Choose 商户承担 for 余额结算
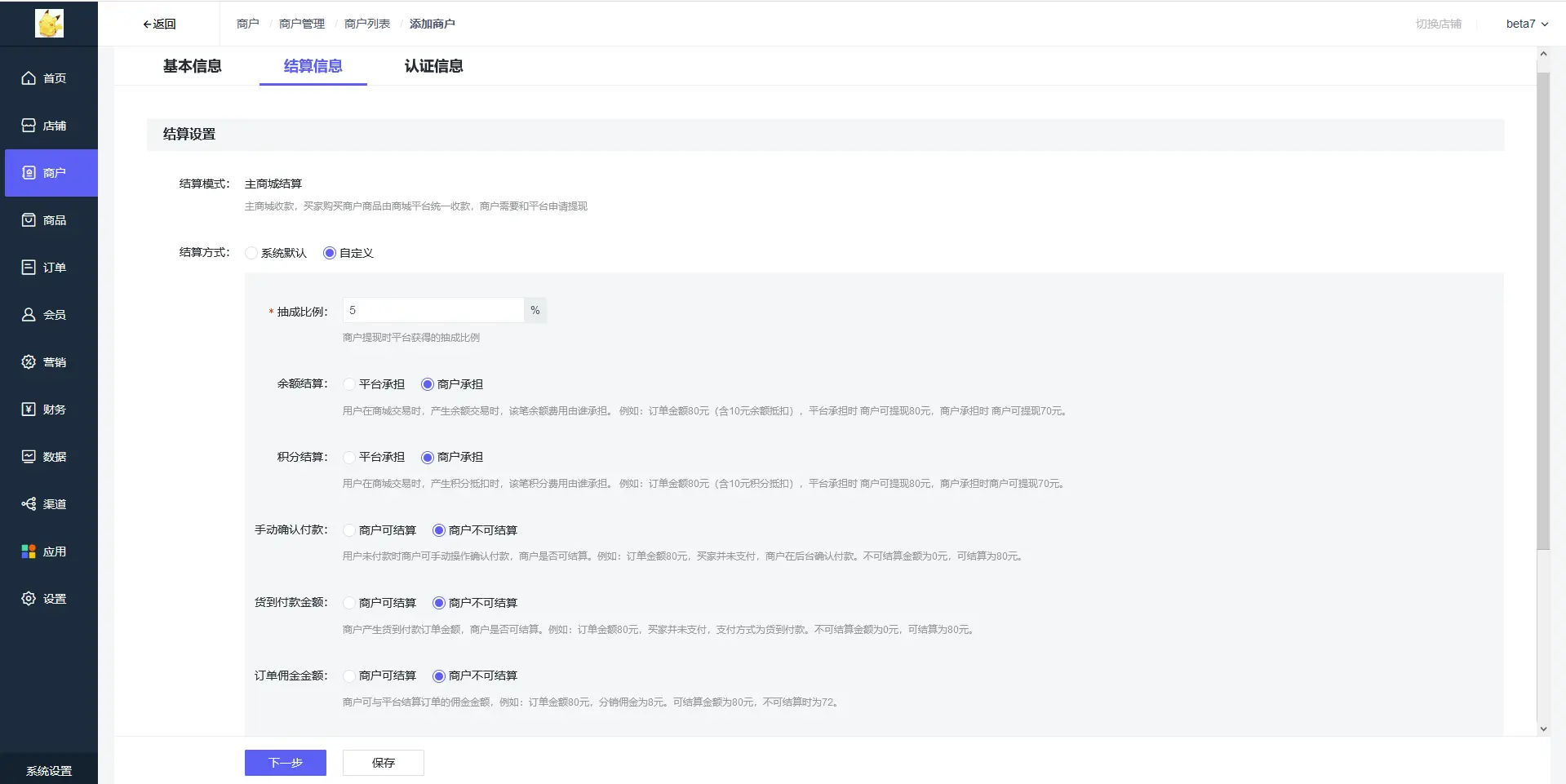1566x784 pixels. [x=428, y=384]
